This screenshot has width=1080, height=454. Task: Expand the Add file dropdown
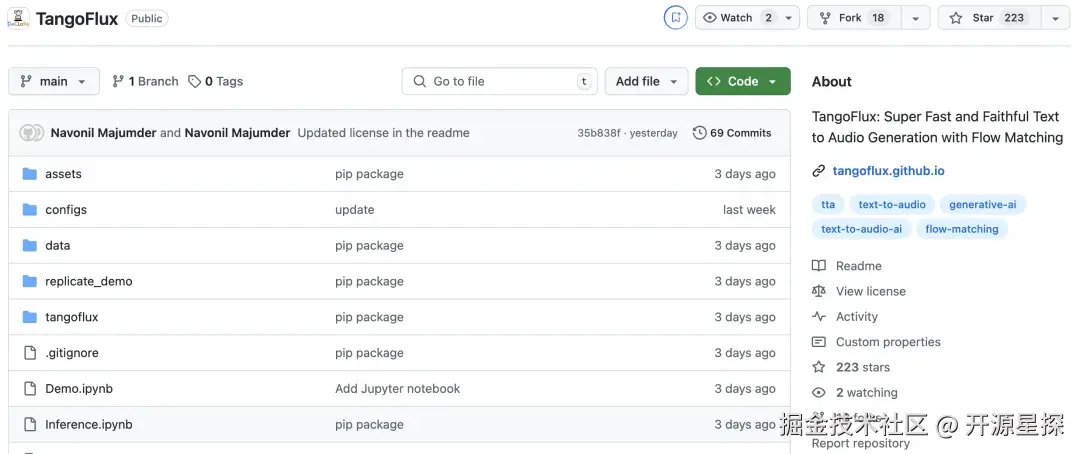pyautogui.click(x=646, y=81)
